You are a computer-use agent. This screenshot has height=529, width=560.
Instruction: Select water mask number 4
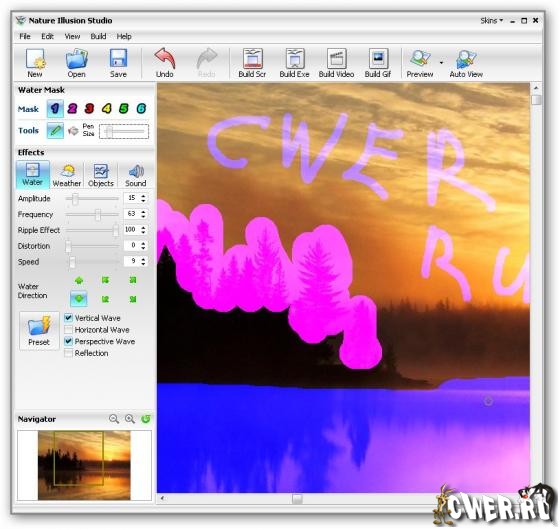(106, 109)
